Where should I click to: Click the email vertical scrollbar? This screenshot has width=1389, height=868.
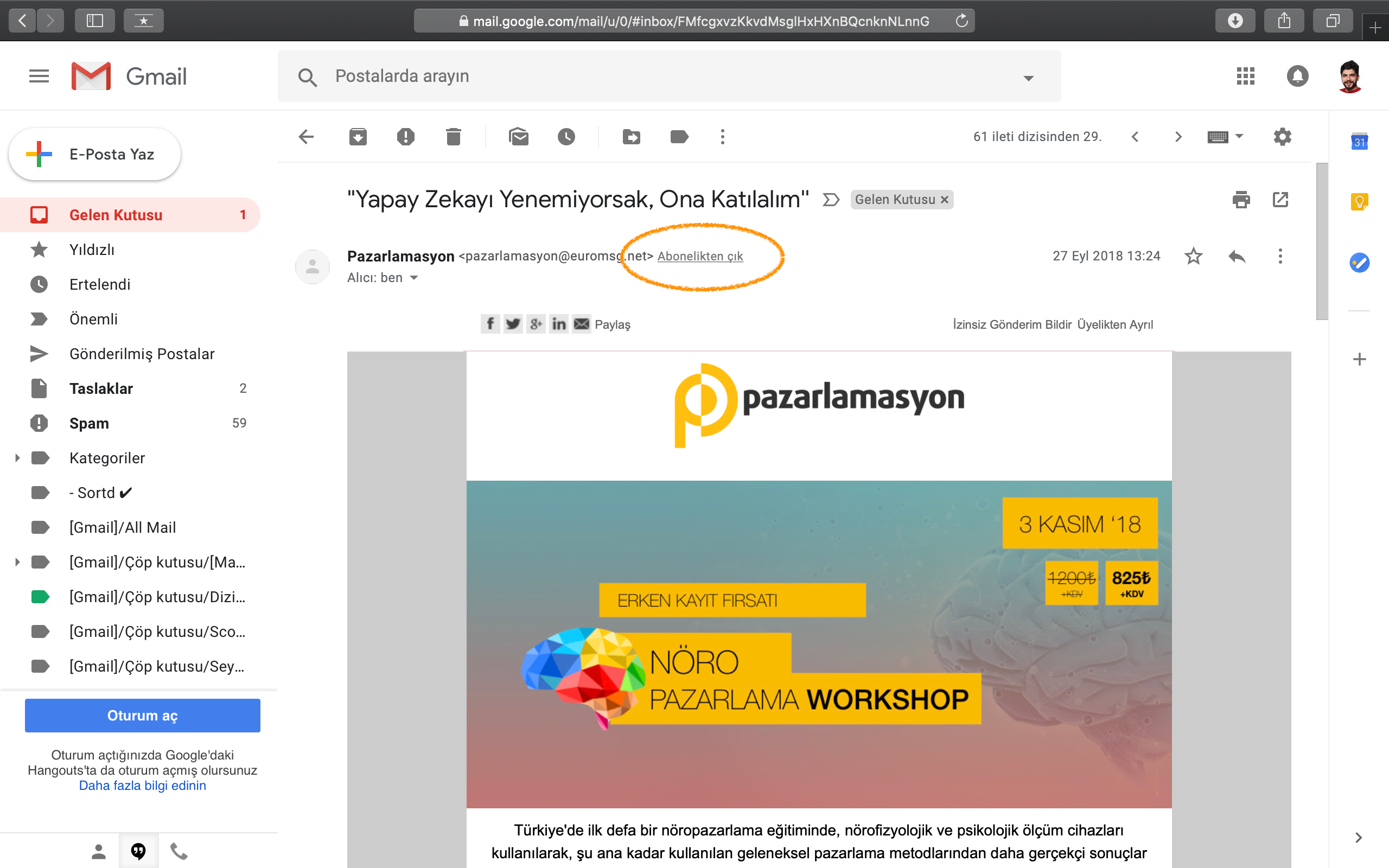1322,241
